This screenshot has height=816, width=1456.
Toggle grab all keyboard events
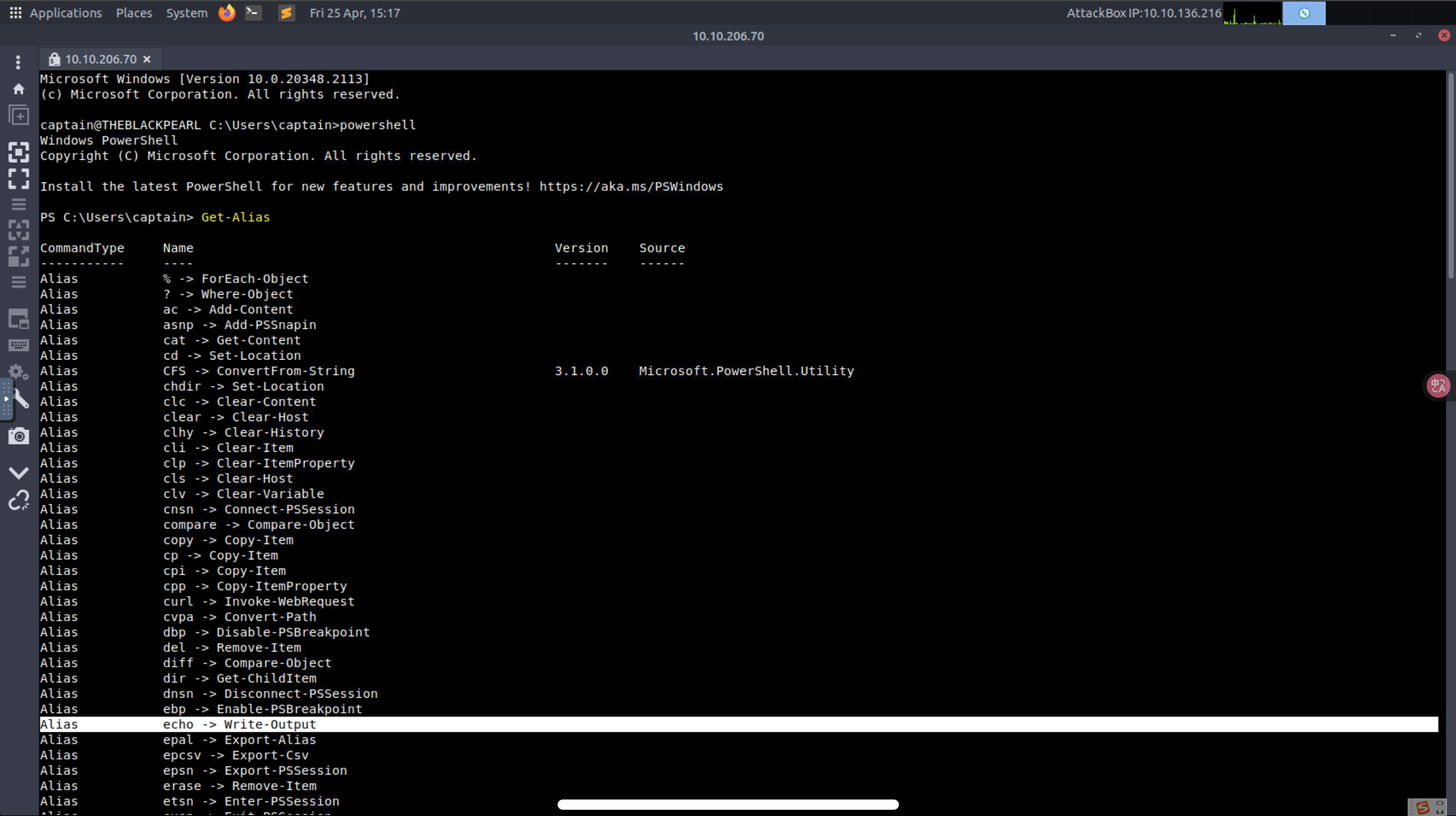click(x=18, y=345)
